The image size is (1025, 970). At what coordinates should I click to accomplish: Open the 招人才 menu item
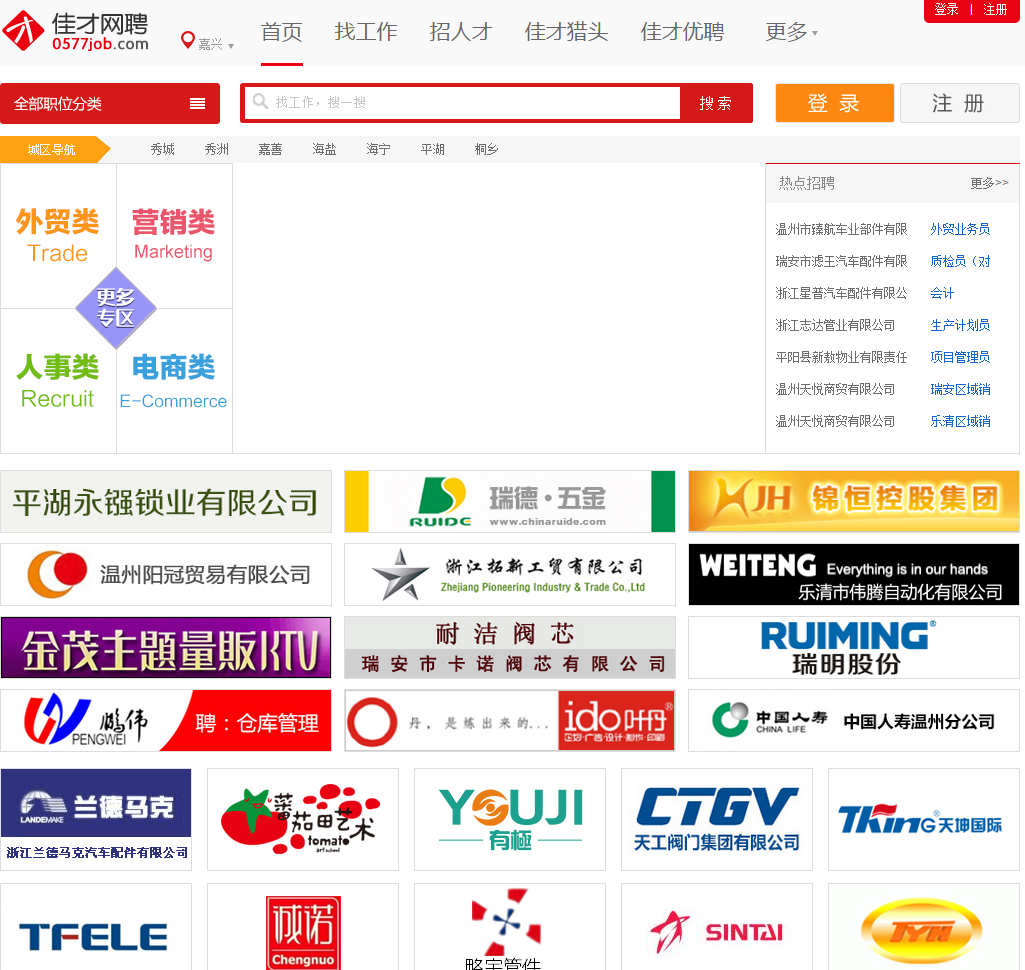point(460,31)
